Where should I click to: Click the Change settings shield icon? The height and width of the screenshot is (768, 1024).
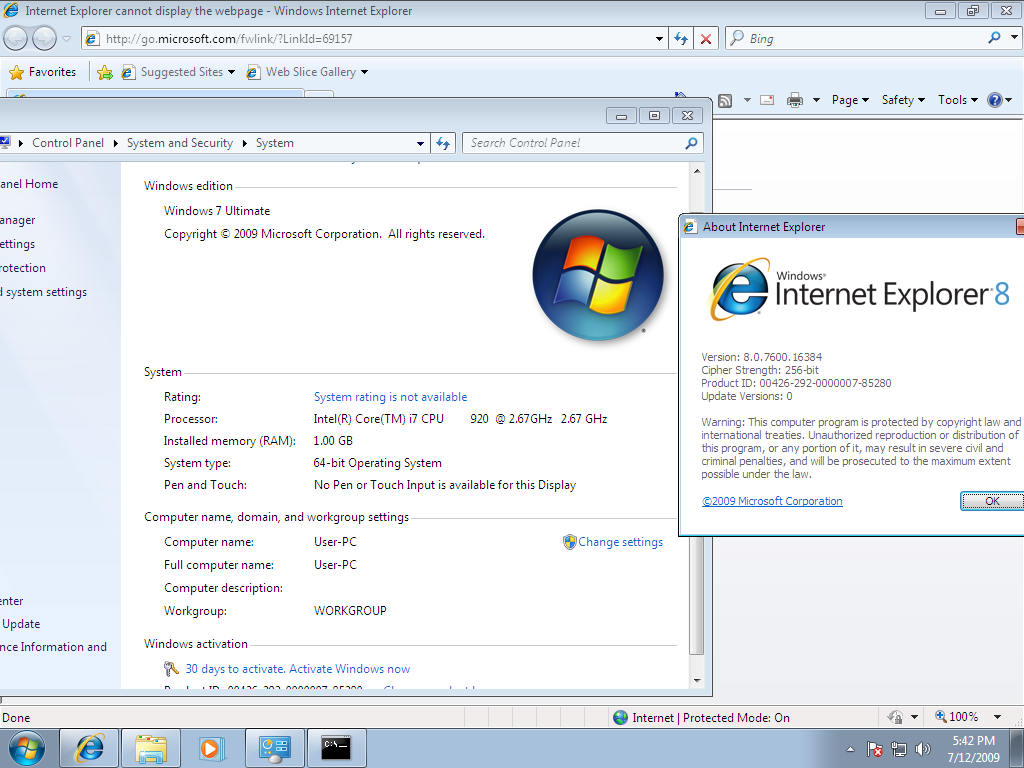click(x=569, y=542)
